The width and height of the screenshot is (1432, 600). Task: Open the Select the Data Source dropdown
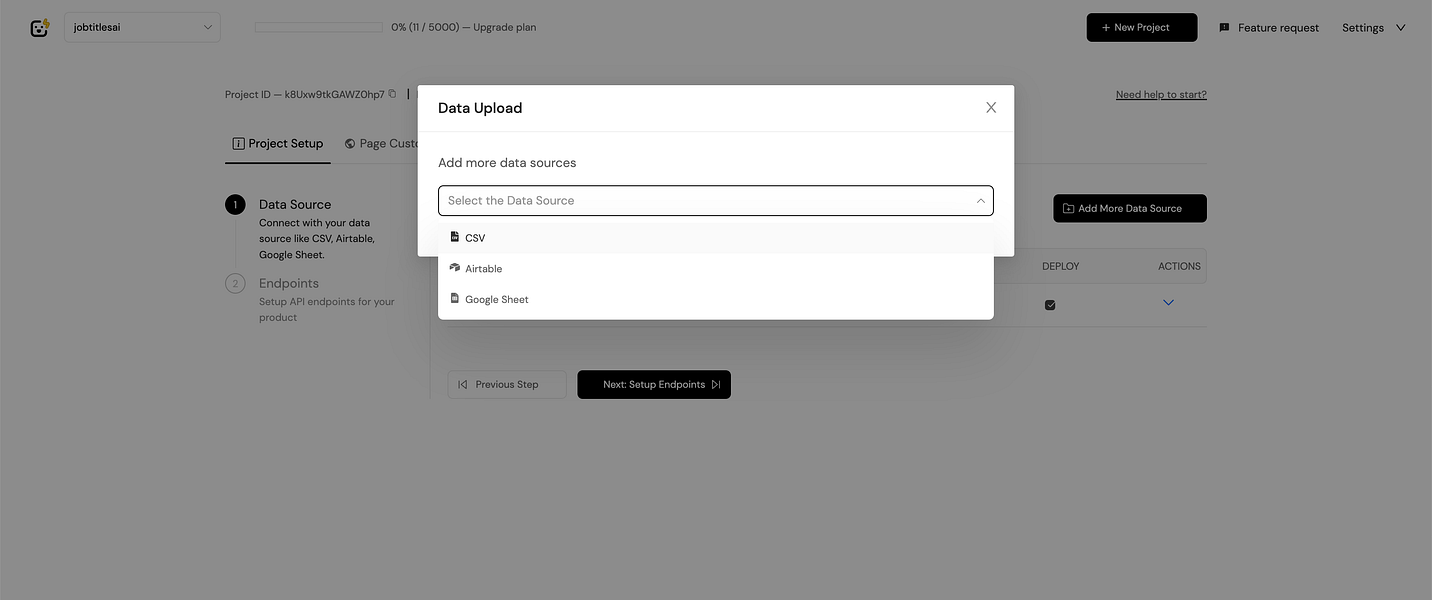pos(715,201)
